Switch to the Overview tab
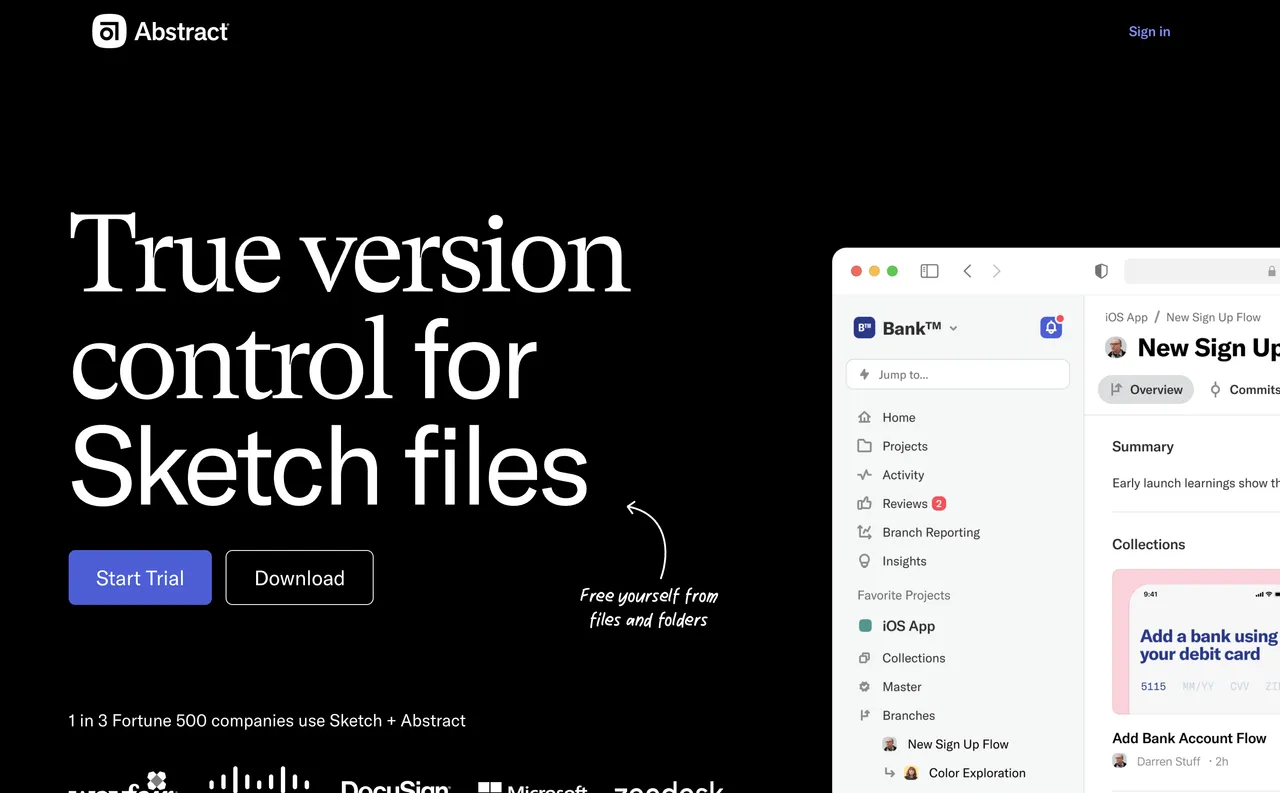Image resolution: width=1280 pixels, height=793 pixels. coord(1146,389)
